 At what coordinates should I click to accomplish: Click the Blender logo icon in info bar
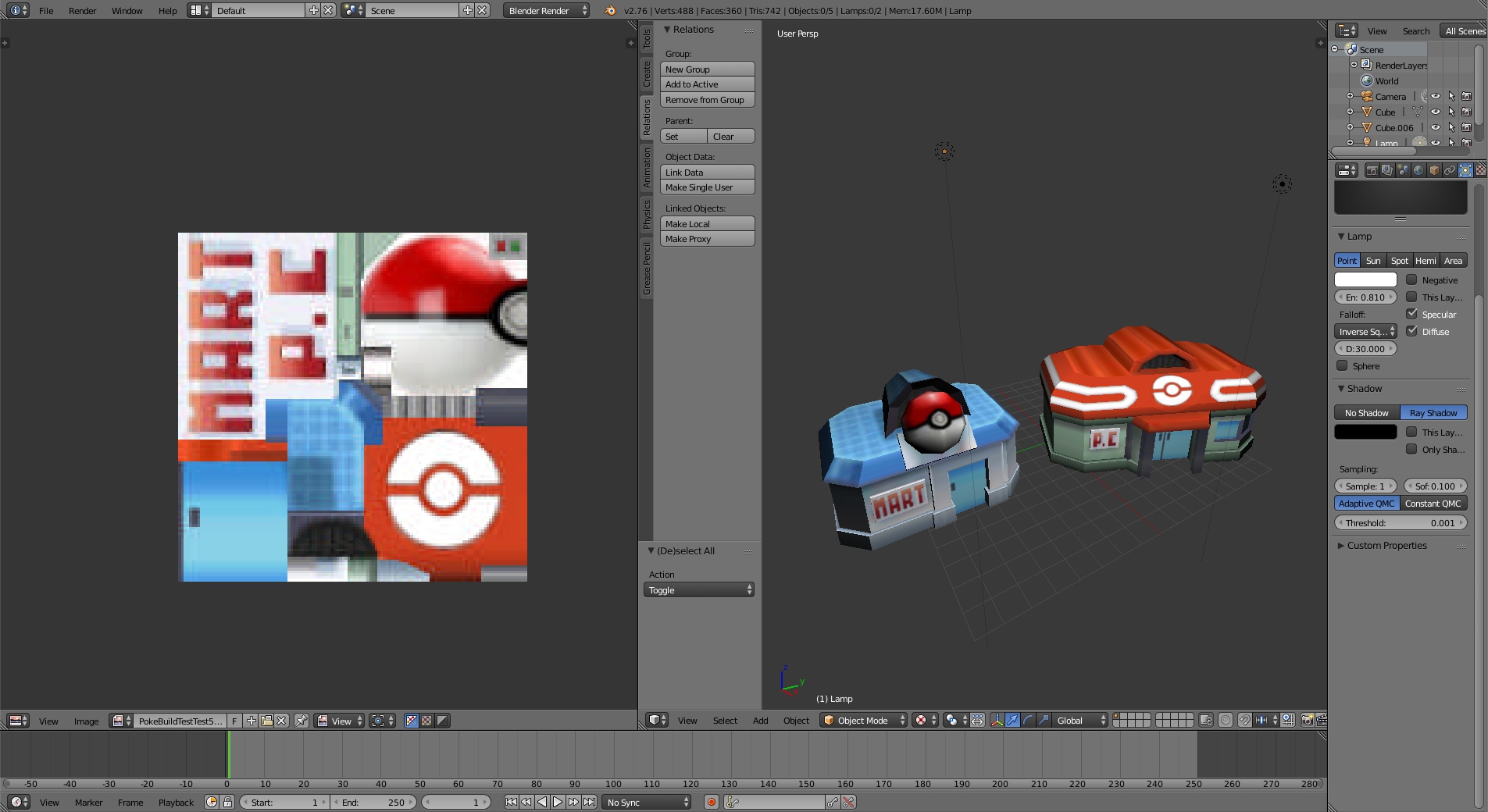click(x=610, y=10)
